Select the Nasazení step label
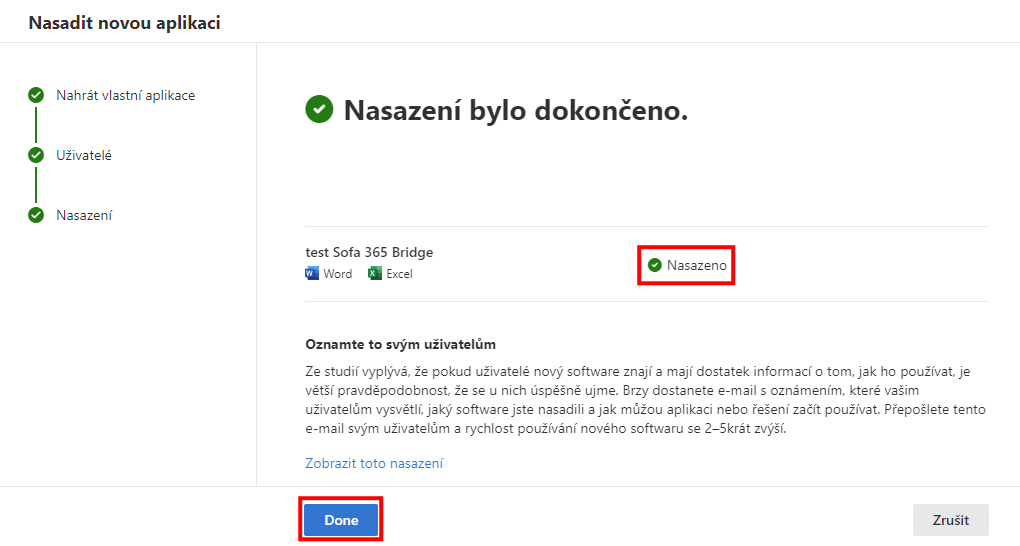1020x546 pixels. [84, 215]
